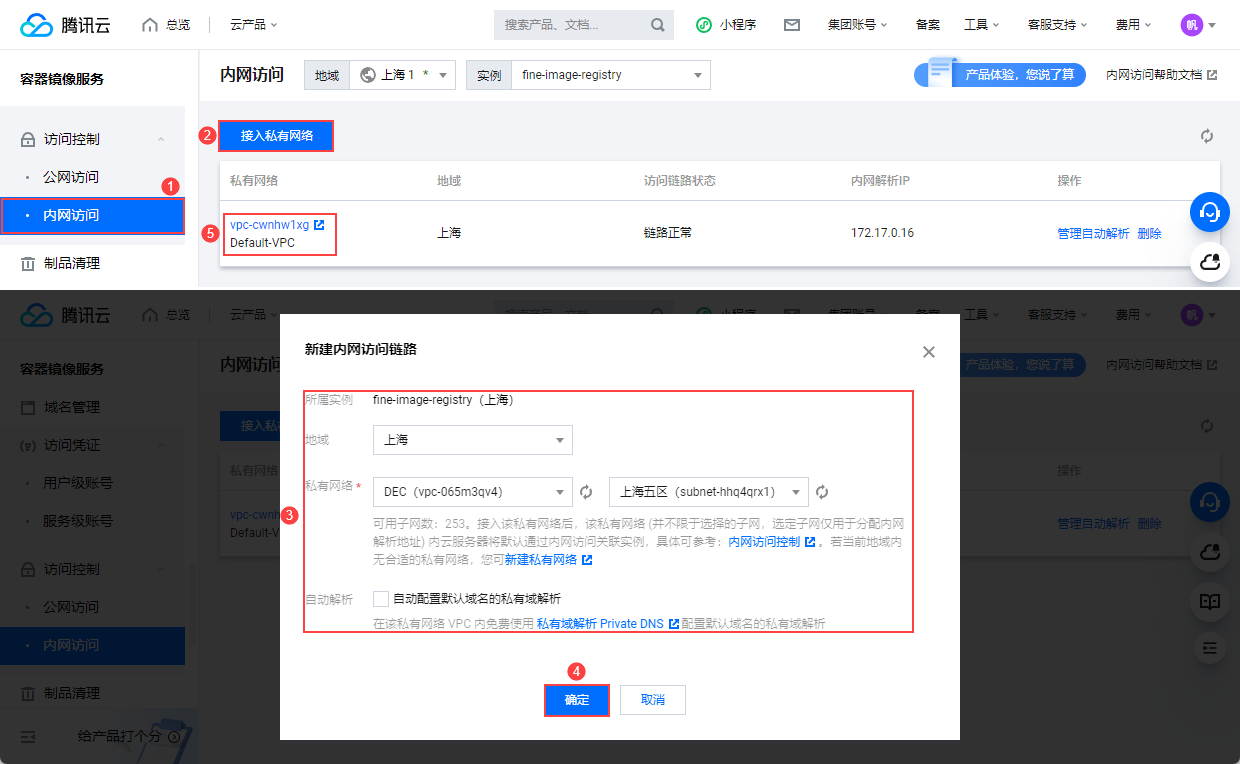Select highlighted 内网访问 in the undimmed sidebar
1240x764 pixels.
pos(92,215)
